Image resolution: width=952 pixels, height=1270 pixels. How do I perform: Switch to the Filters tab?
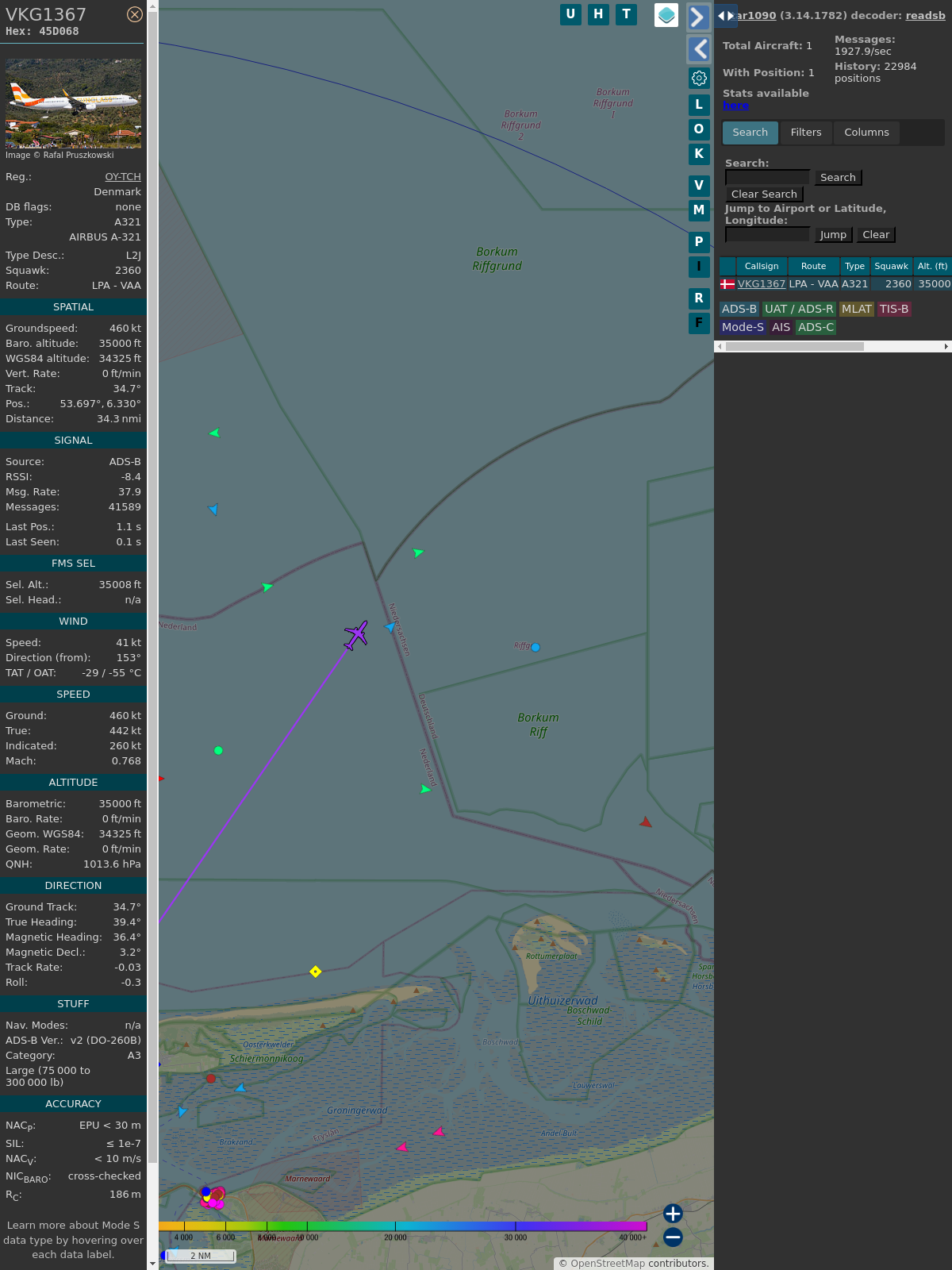pyautogui.click(x=805, y=133)
